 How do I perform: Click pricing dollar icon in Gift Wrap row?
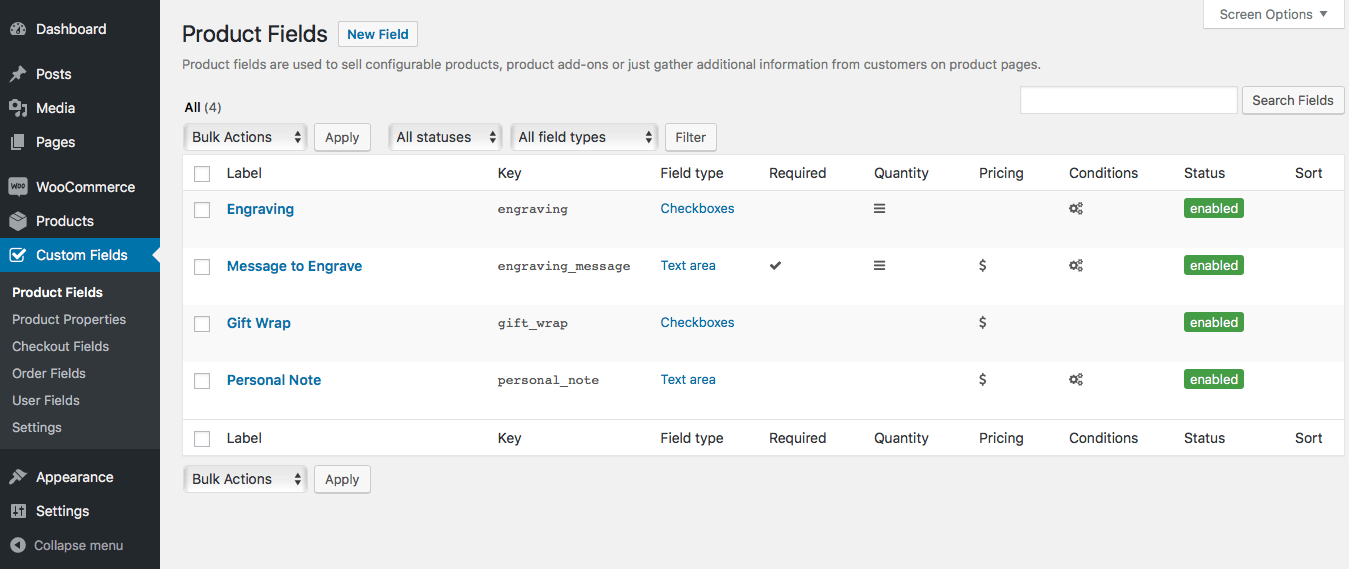[983, 323]
